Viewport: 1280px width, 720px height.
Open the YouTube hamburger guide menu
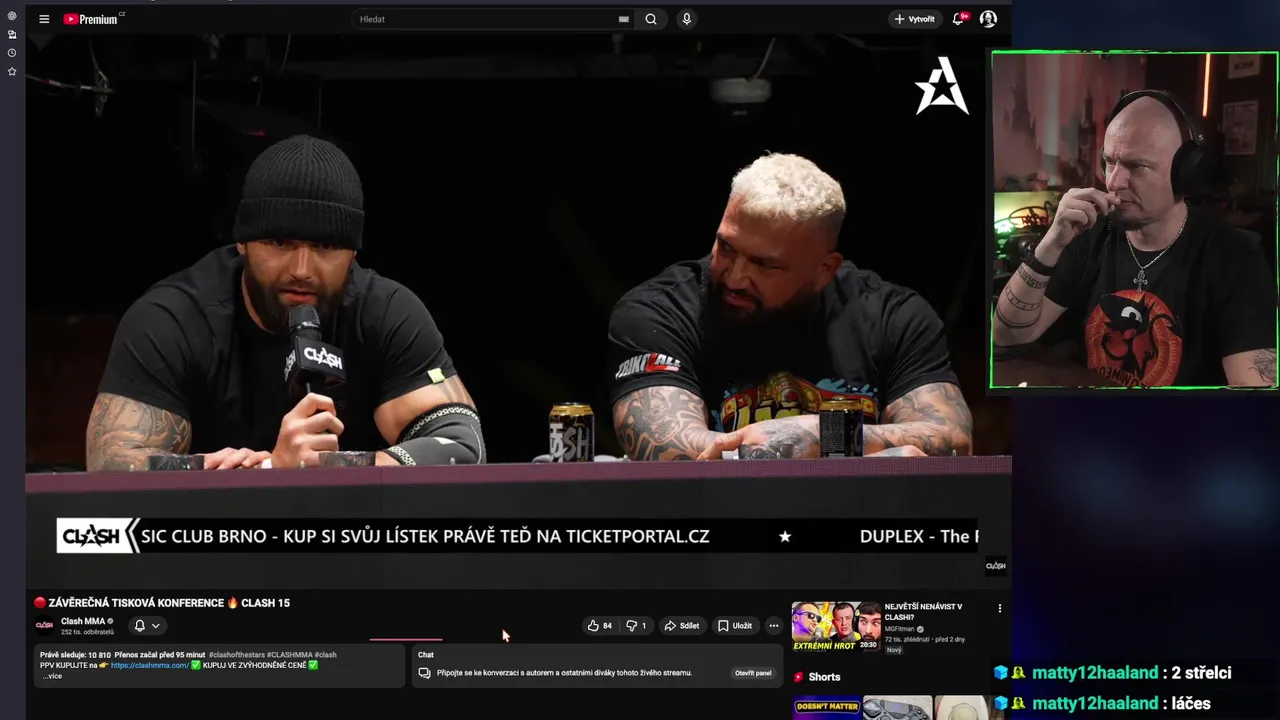tap(44, 19)
